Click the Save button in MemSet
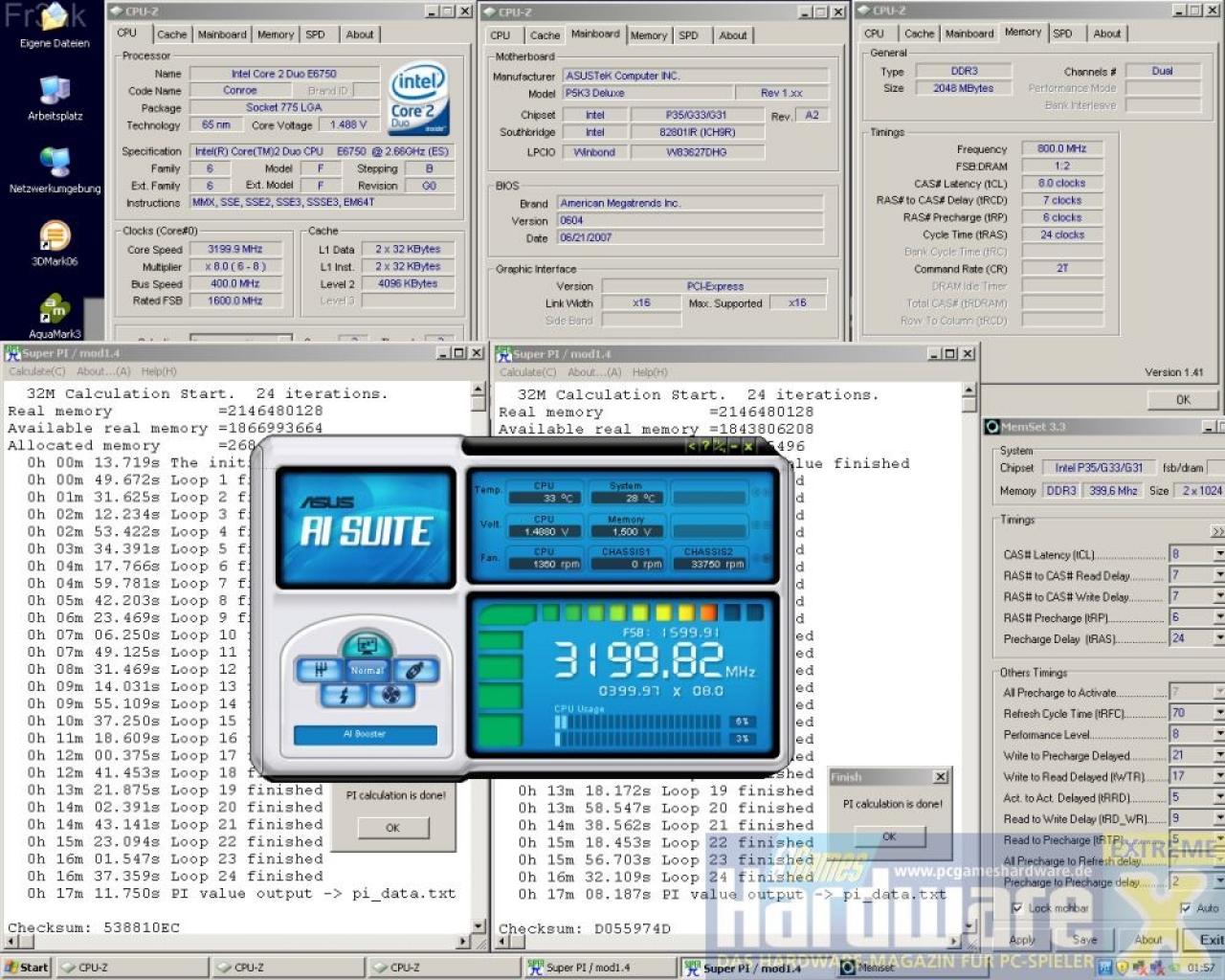This screenshot has height=980, width=1225. click(x=1085, y=940)
